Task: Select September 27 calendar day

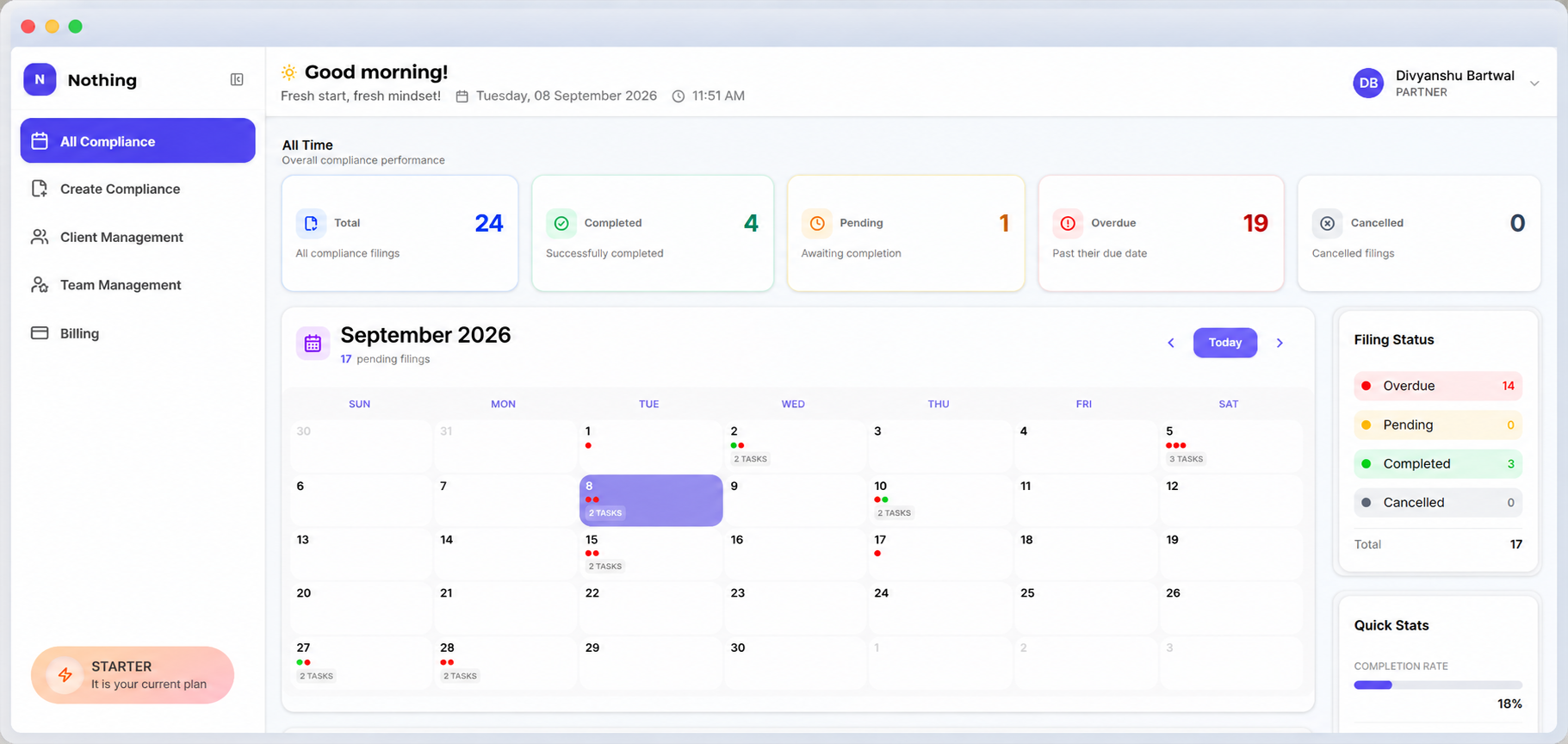Action: 361,663
